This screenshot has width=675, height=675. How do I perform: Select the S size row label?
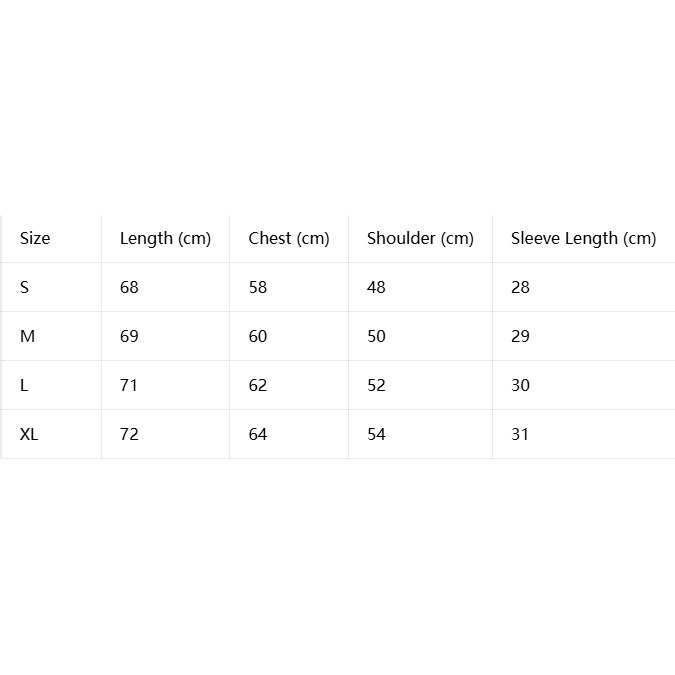25,287
